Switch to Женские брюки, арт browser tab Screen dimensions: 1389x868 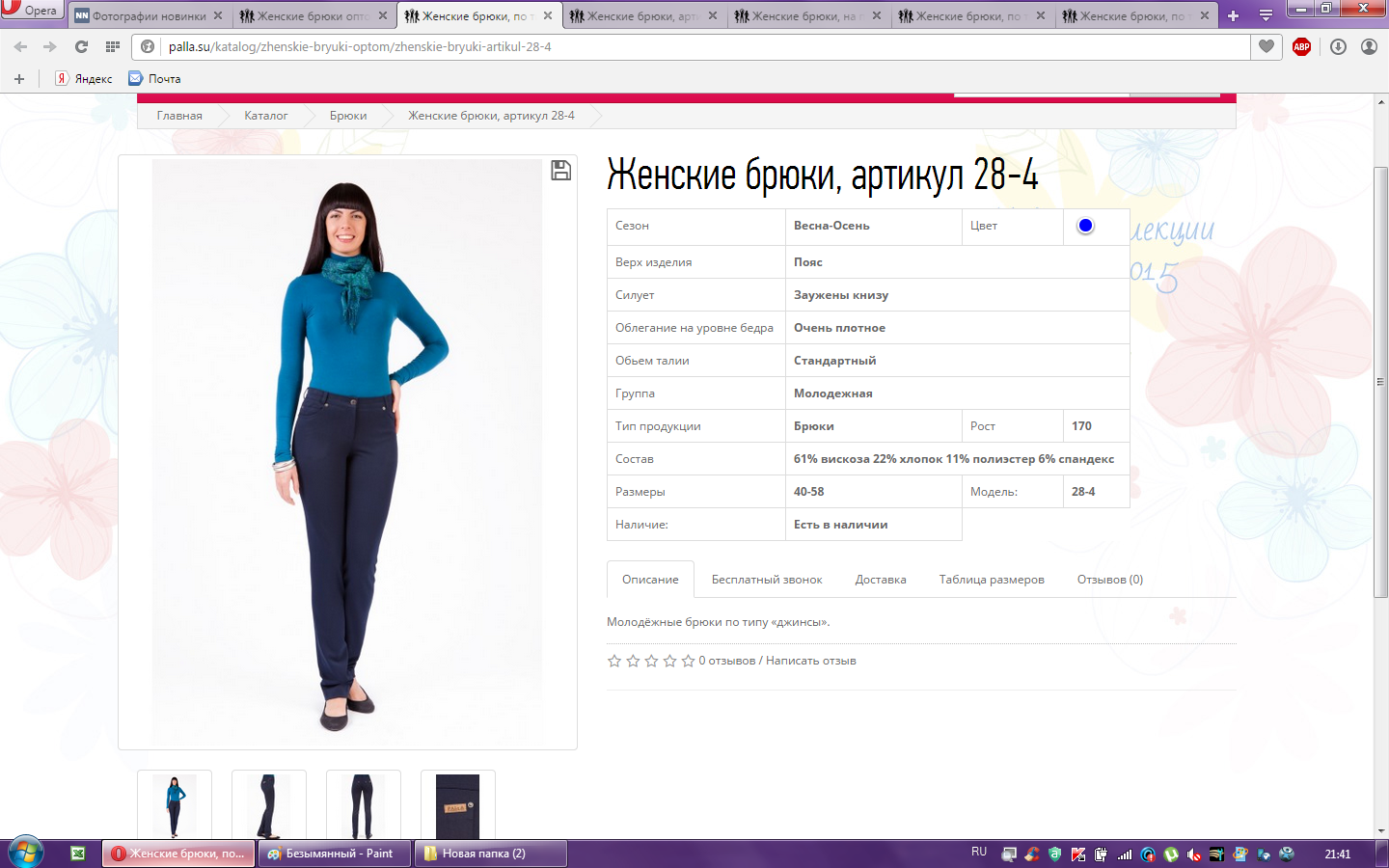642,15
